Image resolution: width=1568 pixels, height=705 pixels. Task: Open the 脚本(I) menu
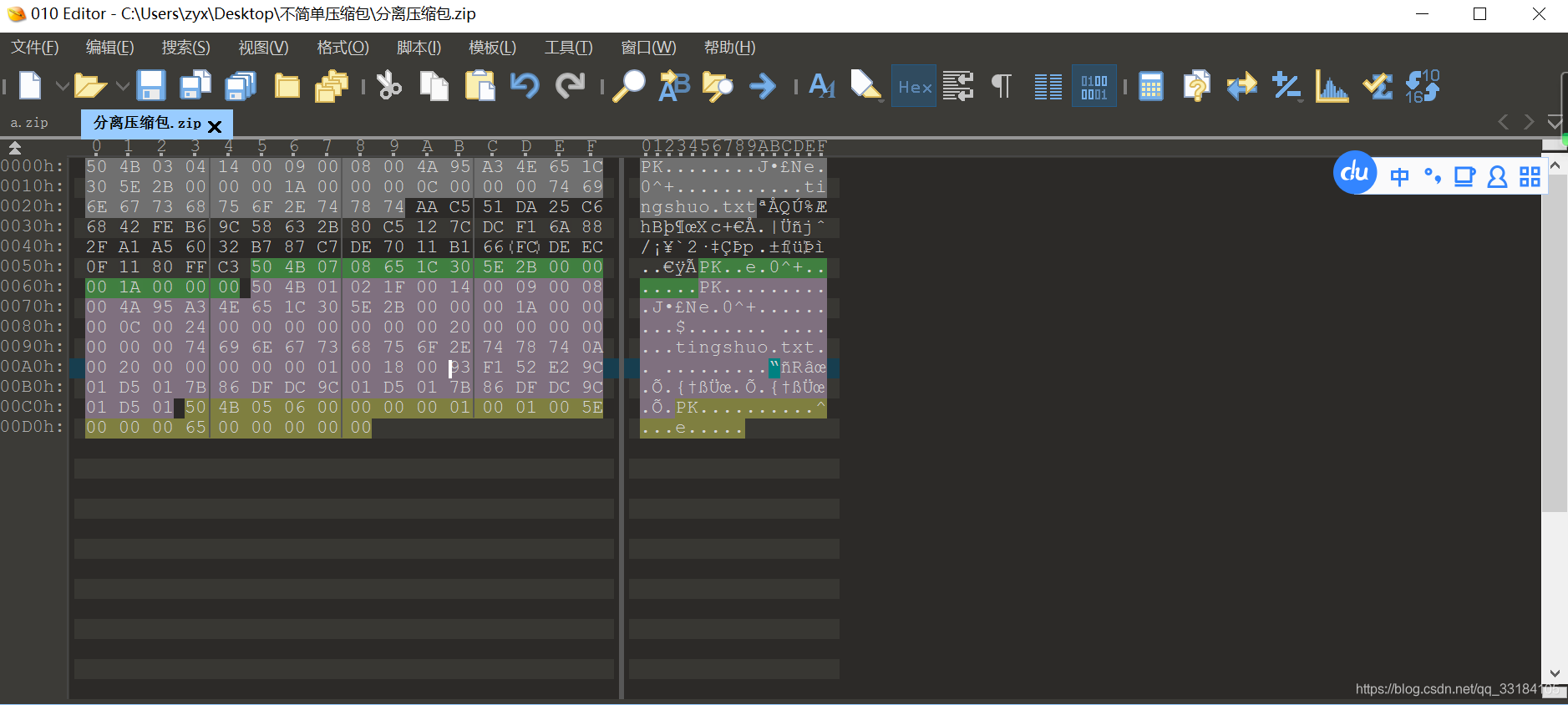(419, 48)
